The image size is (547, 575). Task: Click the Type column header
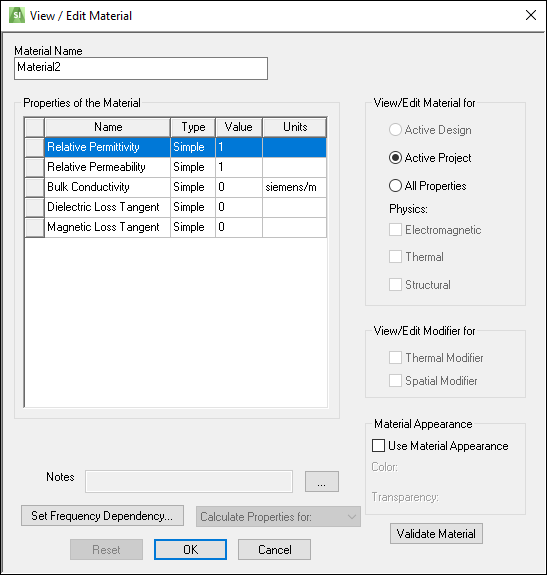[193, 127]
